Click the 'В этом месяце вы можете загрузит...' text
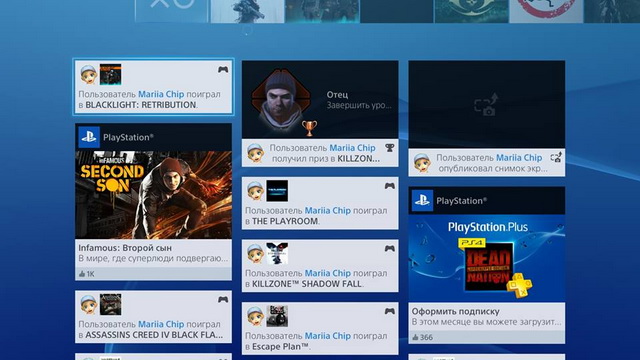 [x=487, y=322]
